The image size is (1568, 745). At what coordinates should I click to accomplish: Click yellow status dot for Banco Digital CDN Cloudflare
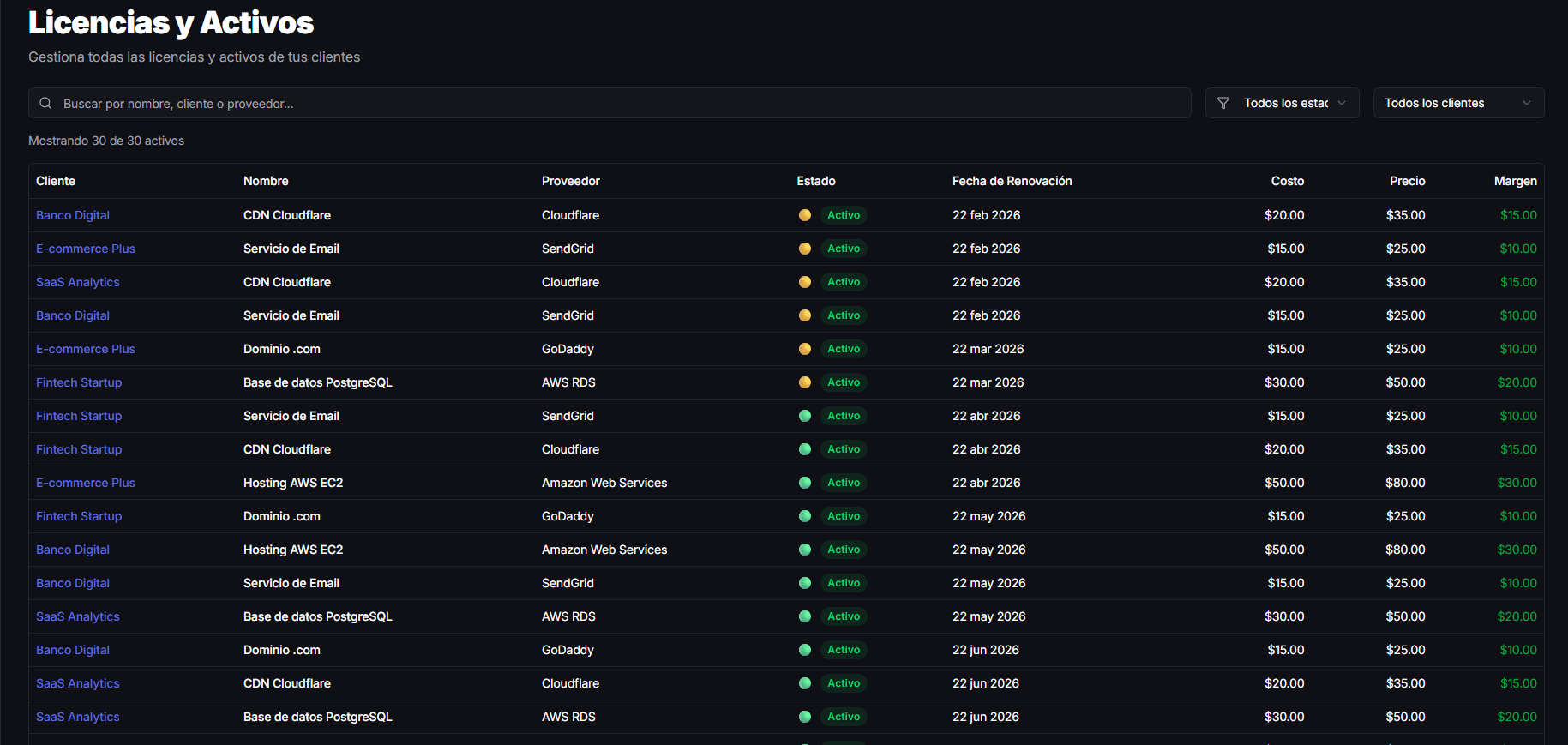804,215
